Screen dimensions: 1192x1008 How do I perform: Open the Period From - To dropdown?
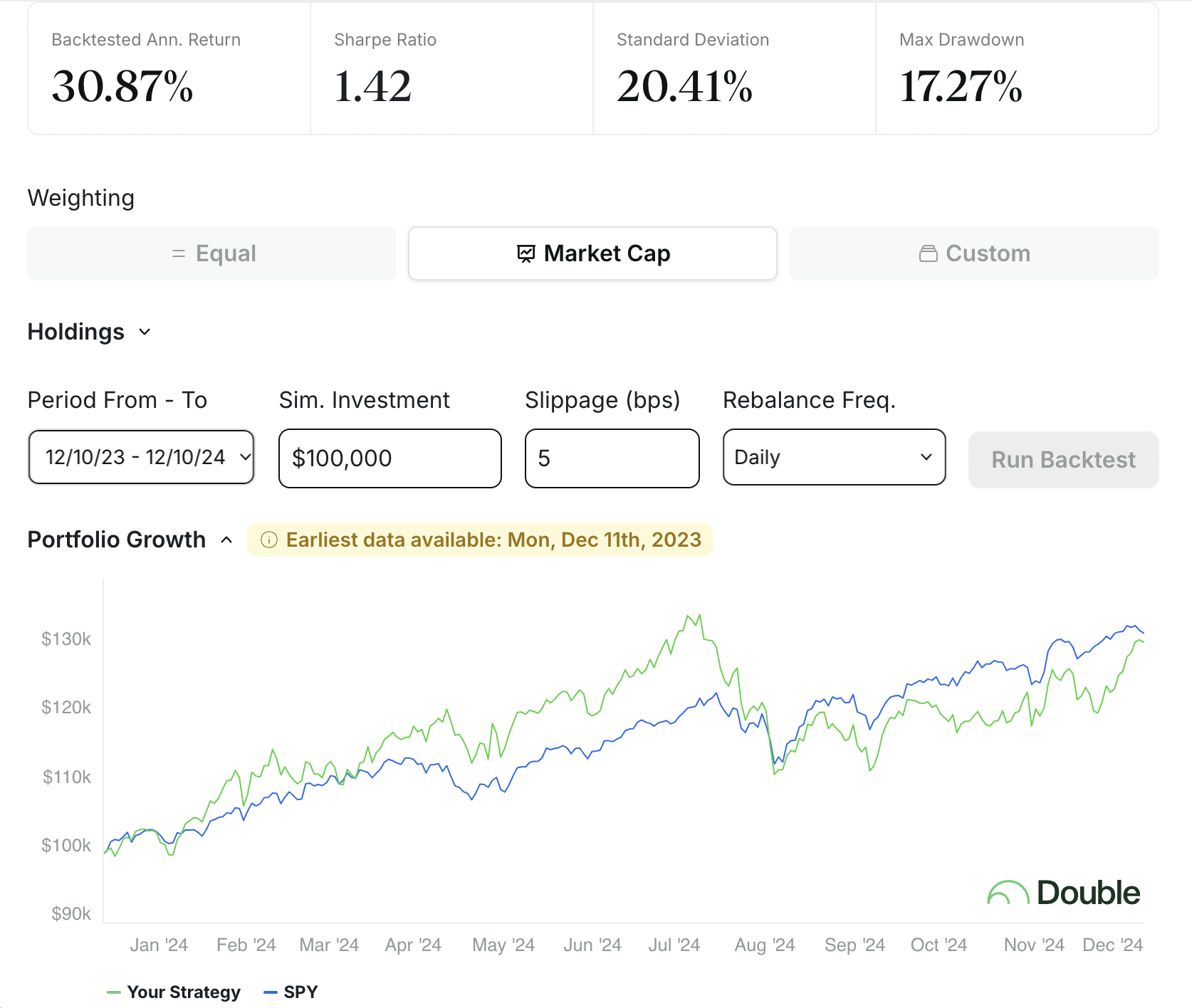(x=141, y=457)
